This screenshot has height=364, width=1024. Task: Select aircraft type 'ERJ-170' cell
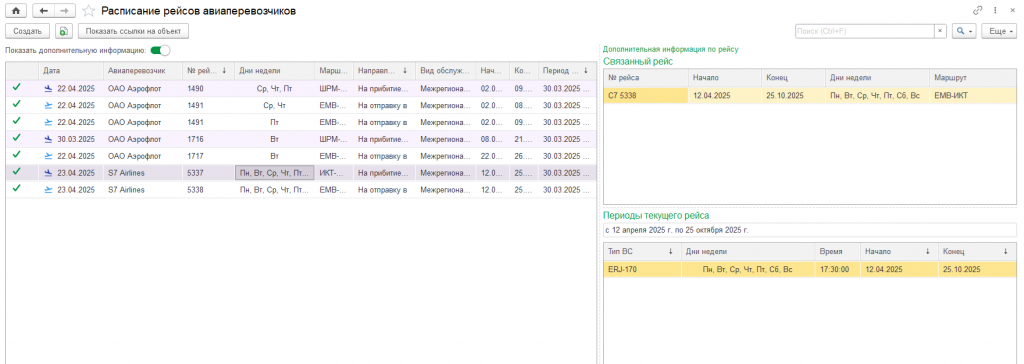641,269
